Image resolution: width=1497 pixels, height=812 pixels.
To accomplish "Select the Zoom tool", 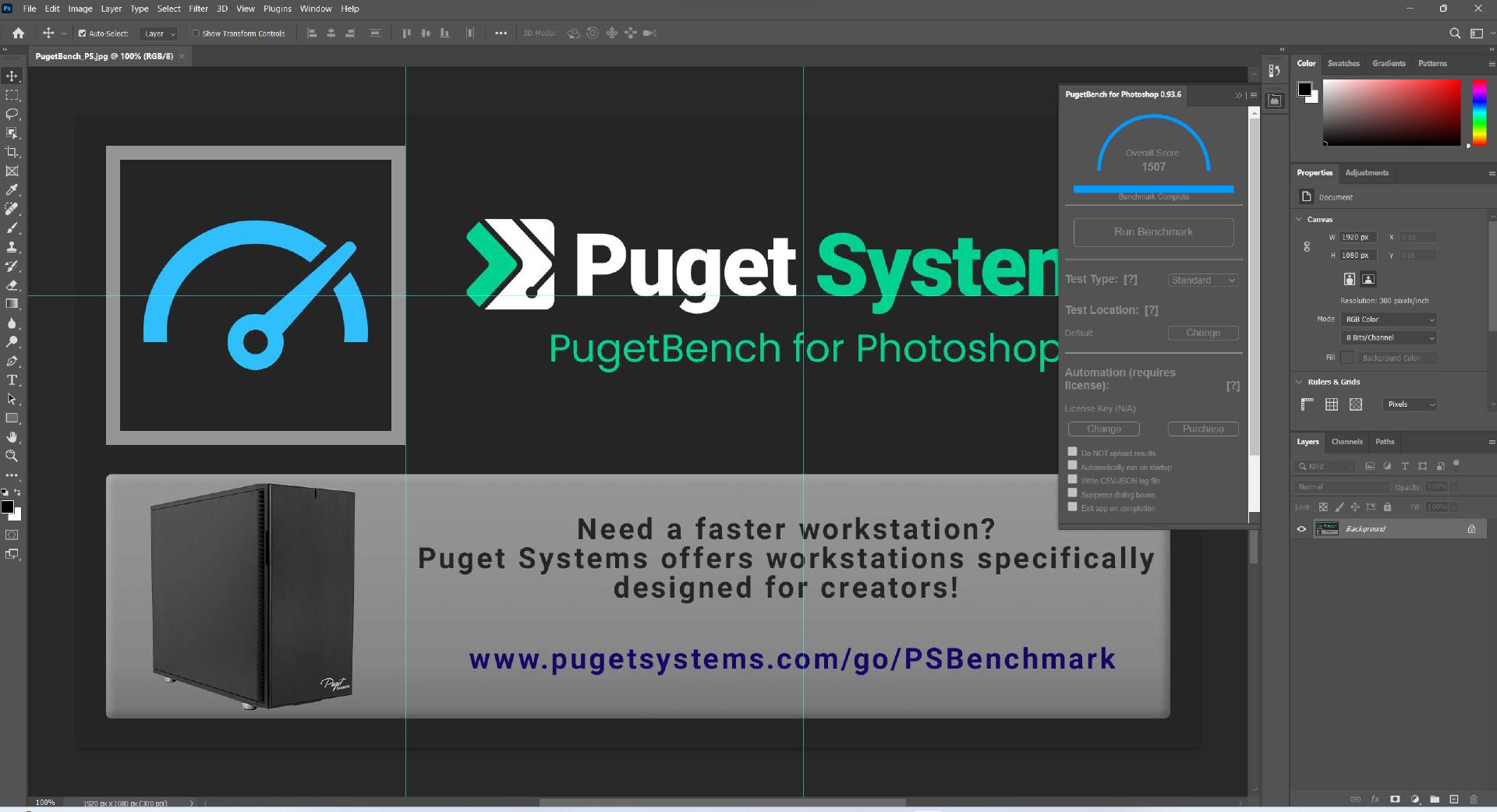I will 12,456.
